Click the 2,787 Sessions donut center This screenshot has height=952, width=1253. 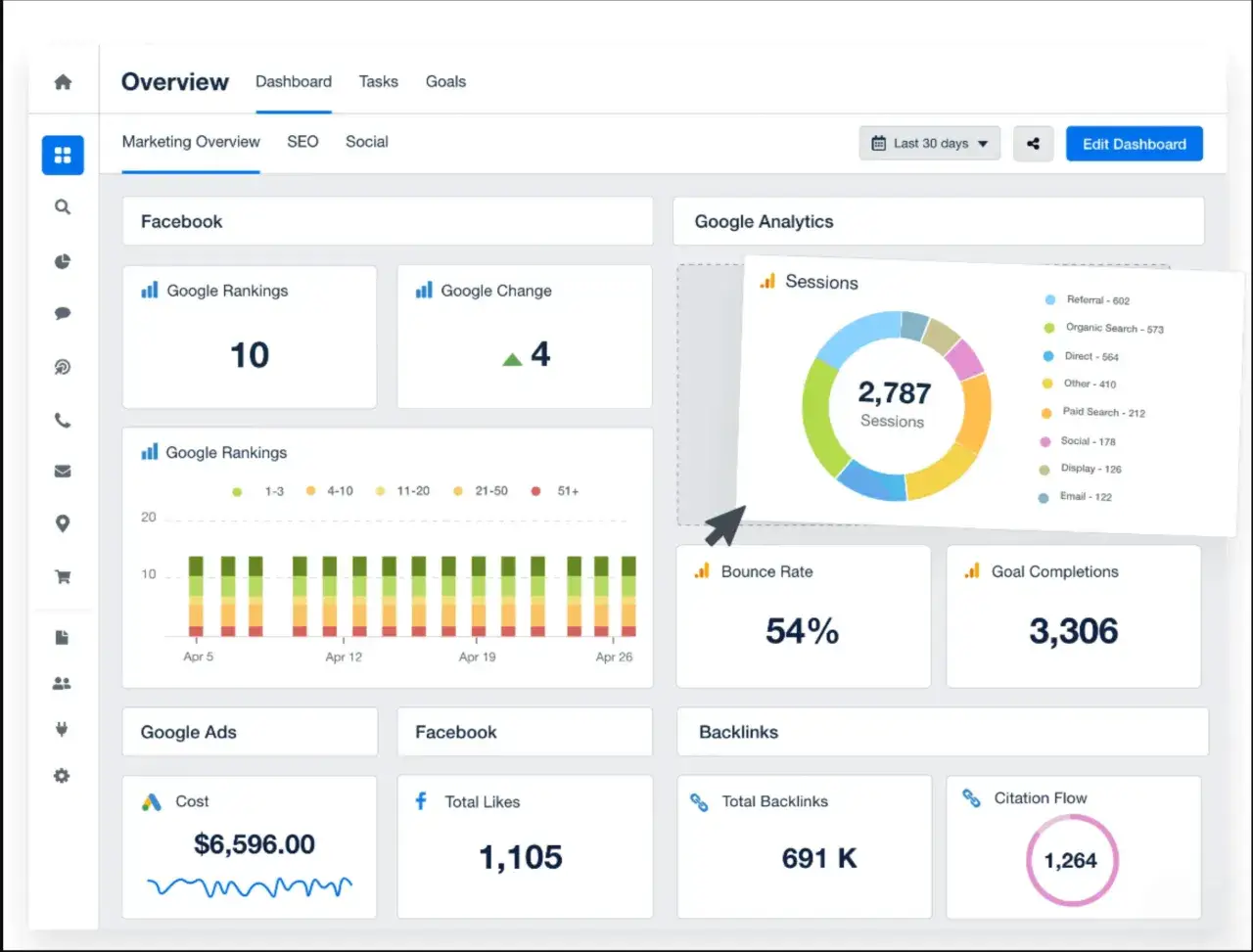[x=894, y=404]
